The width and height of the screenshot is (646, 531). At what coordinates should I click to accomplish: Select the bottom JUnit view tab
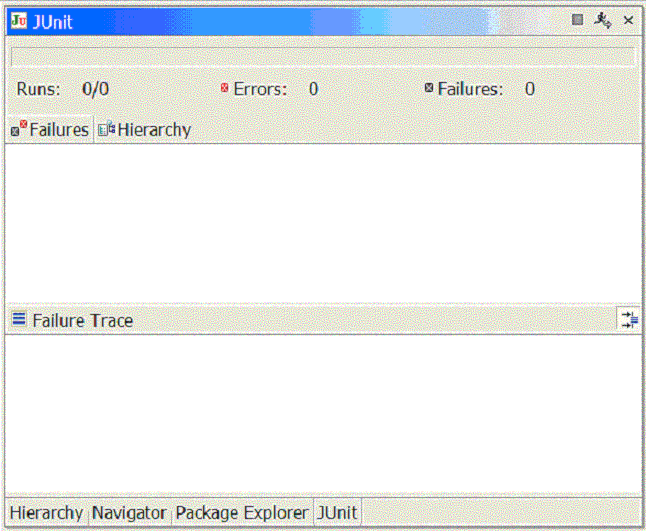[x=337, y=512]
